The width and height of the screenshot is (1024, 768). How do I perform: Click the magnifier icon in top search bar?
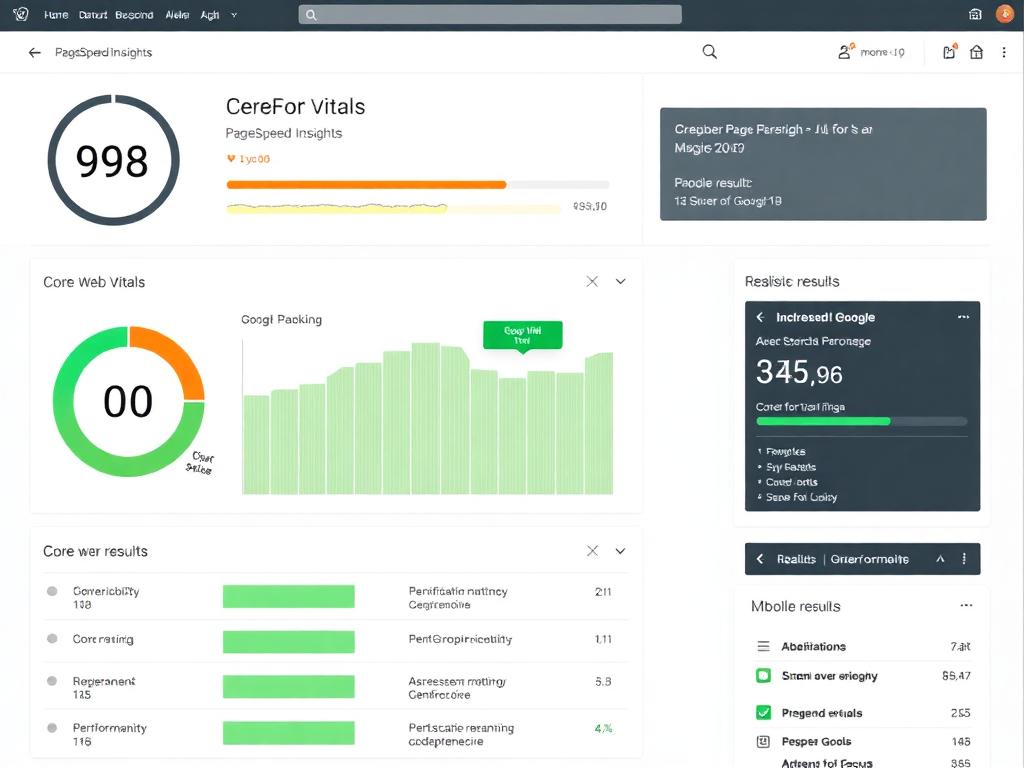pos(311,15)
